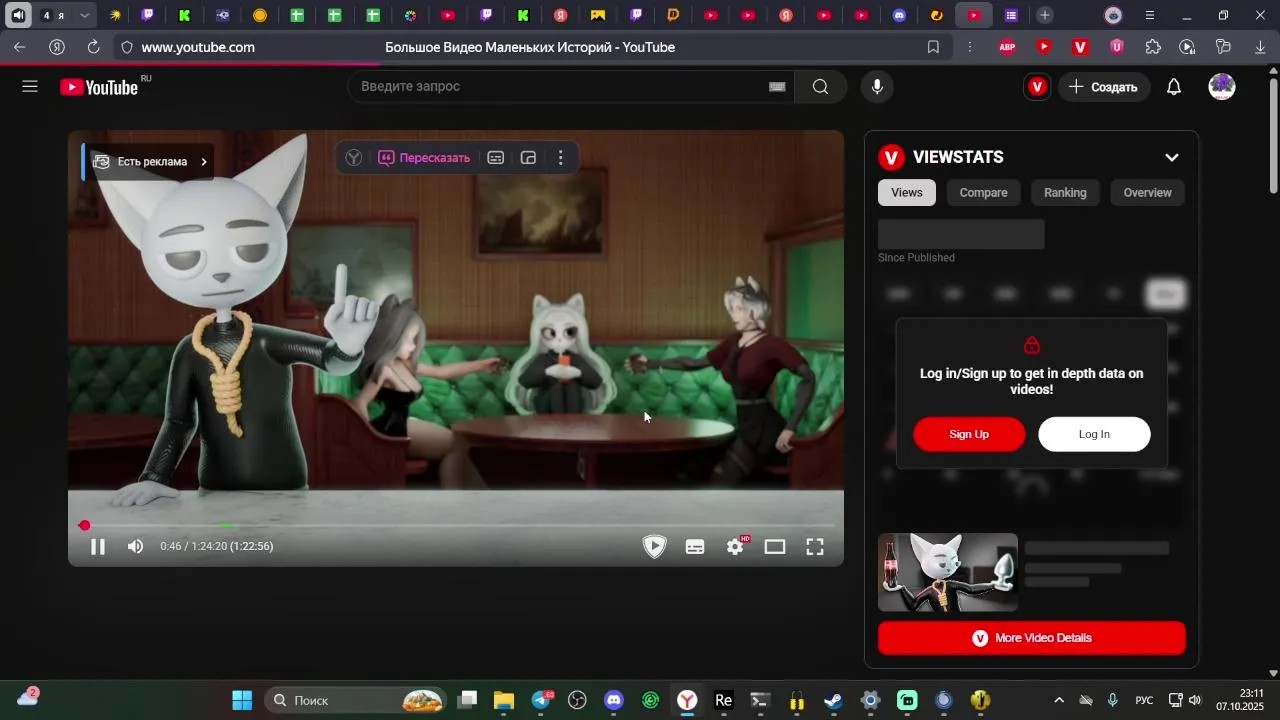
Task: Open address bar three-dot menu
Action: tap(969, 47)
